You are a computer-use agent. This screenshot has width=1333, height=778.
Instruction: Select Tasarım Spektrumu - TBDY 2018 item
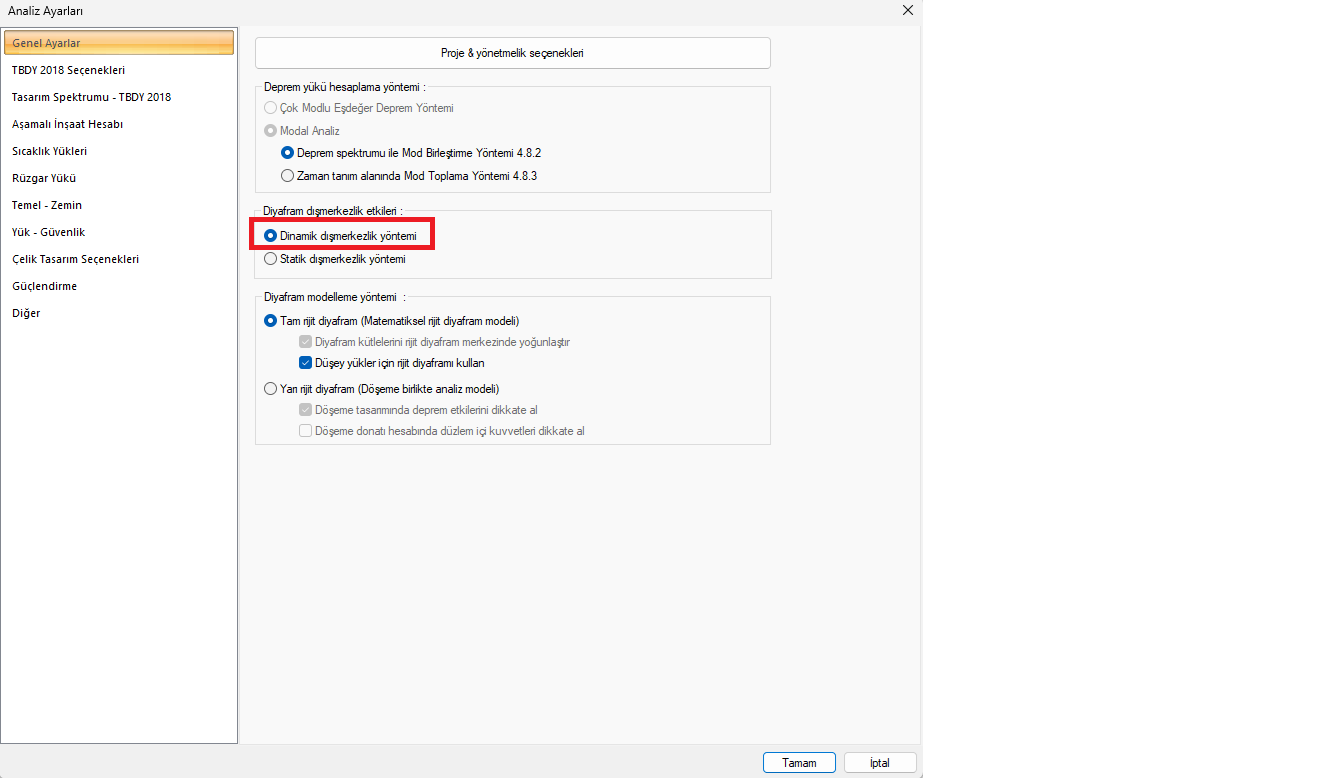tap(91, 97)
